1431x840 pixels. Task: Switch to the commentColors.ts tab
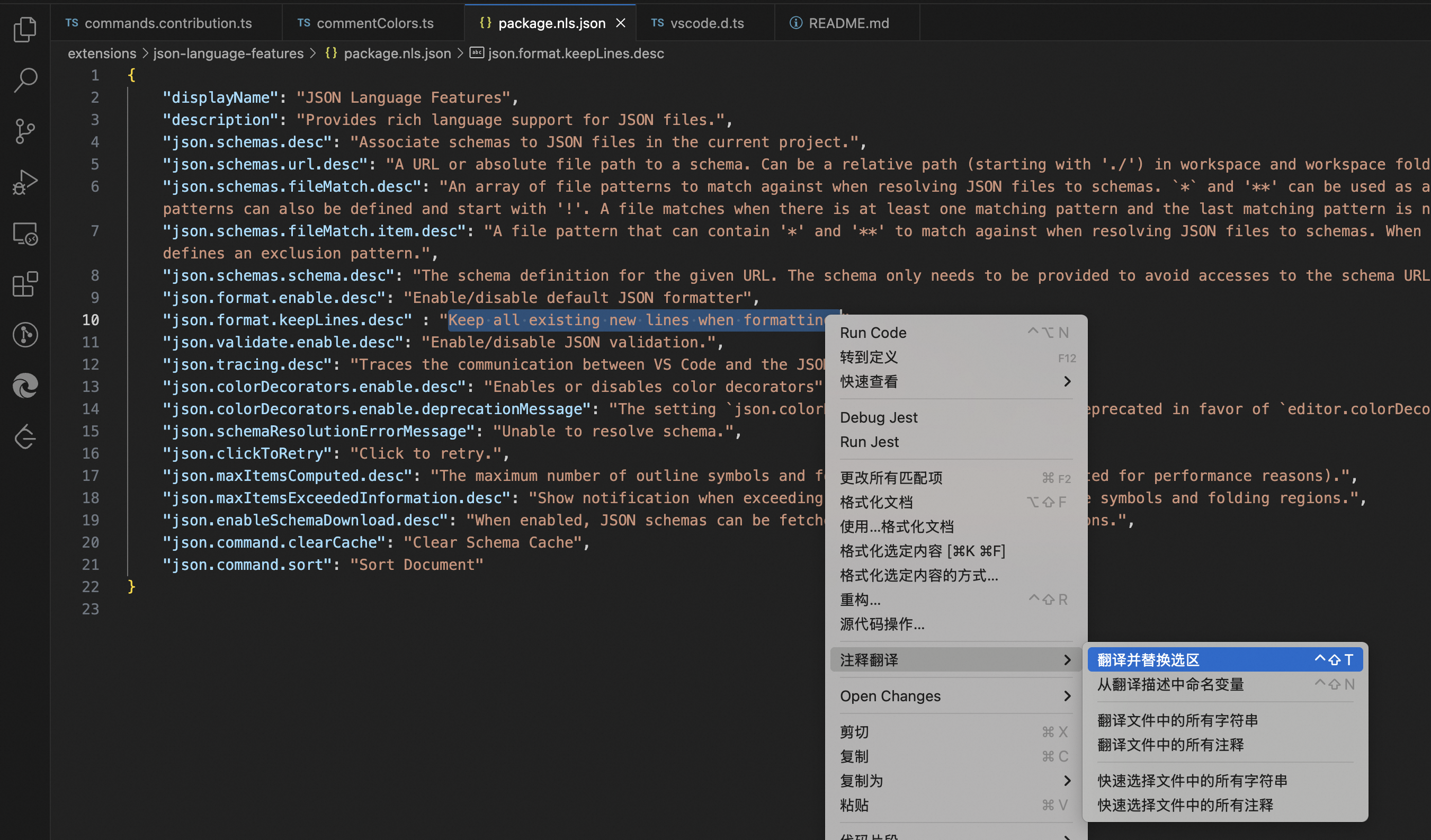375,23
